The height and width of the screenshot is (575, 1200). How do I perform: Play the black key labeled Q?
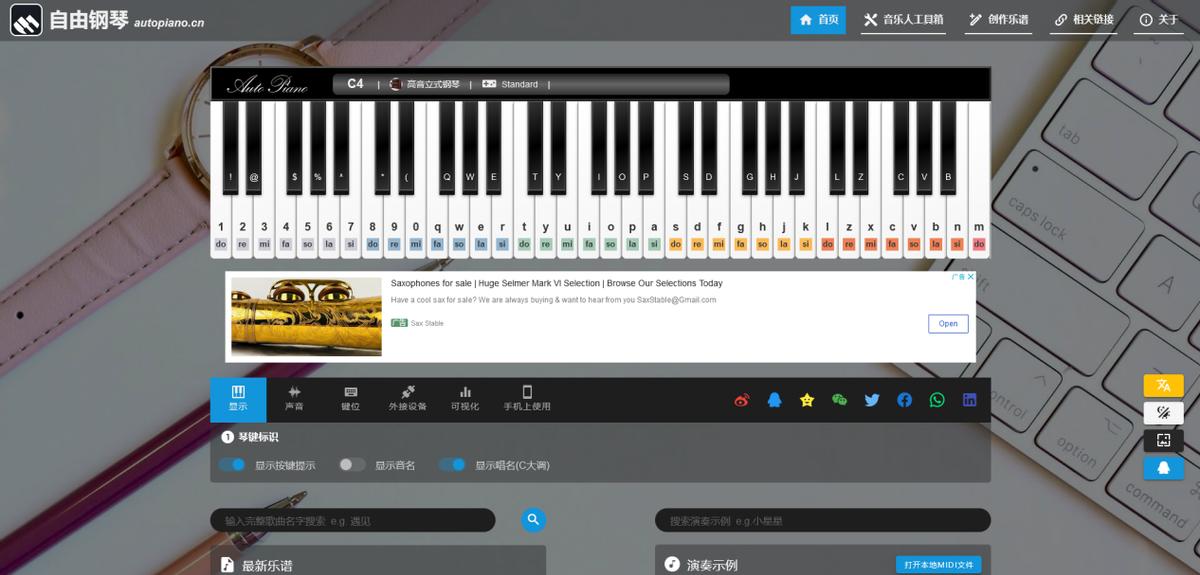(x=446, y=147)
